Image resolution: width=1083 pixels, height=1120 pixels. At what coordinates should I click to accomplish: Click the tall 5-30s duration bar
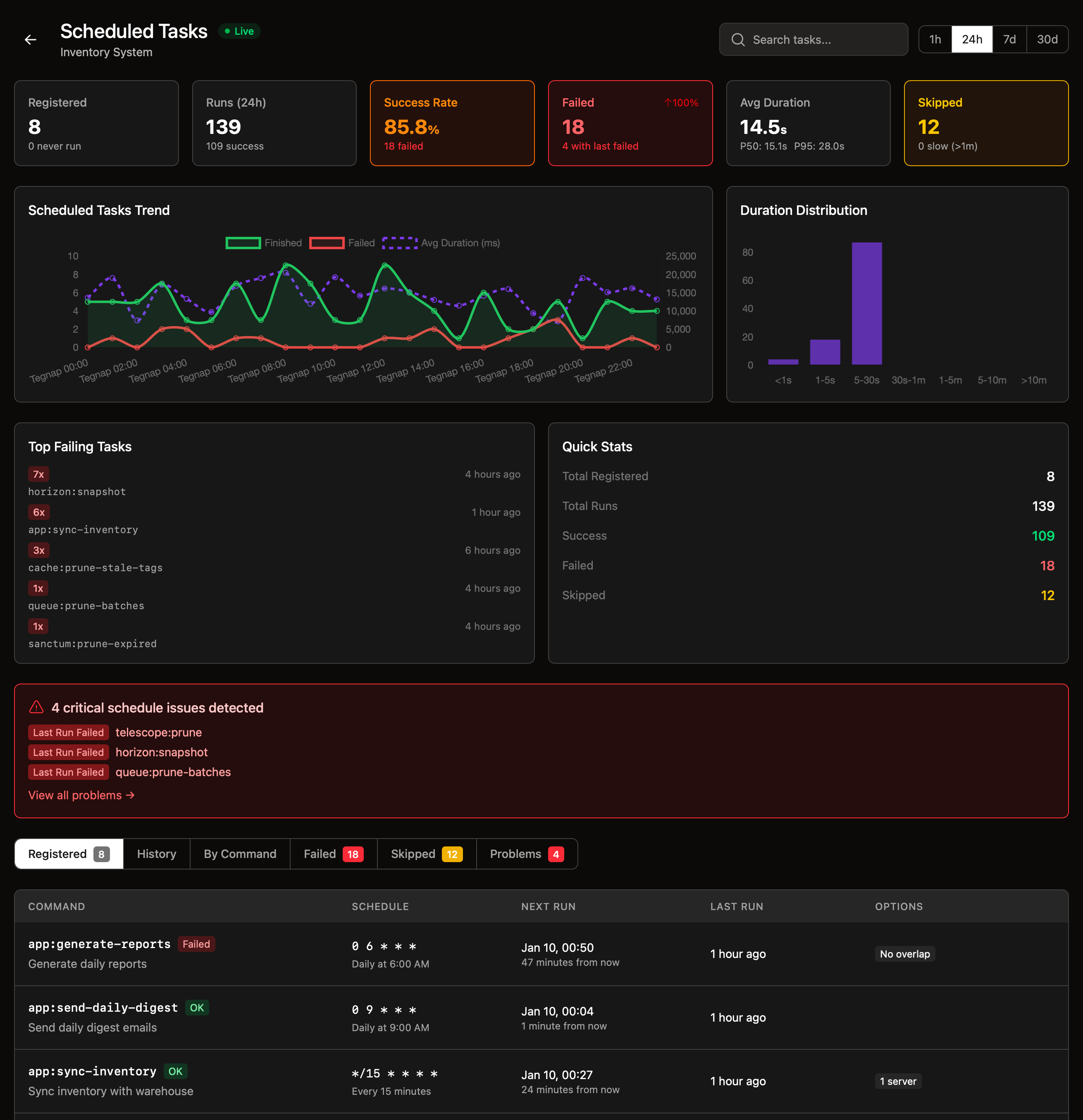pos(866,303)
